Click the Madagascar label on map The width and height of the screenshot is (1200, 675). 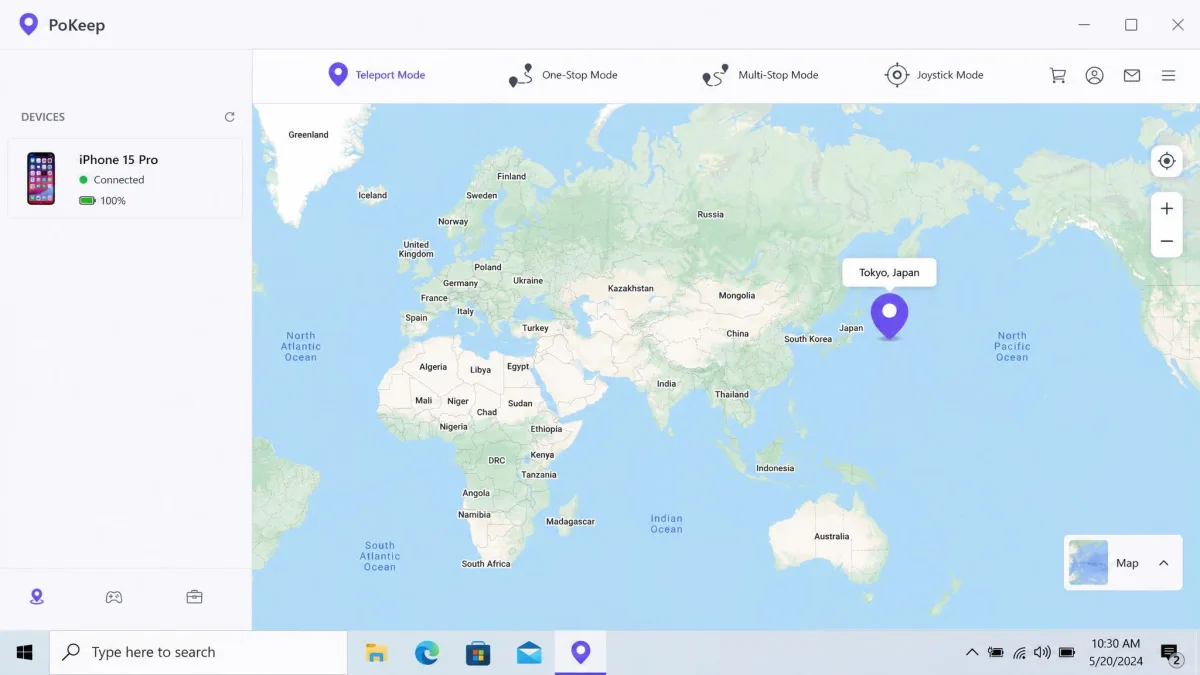tap(570, 522)
